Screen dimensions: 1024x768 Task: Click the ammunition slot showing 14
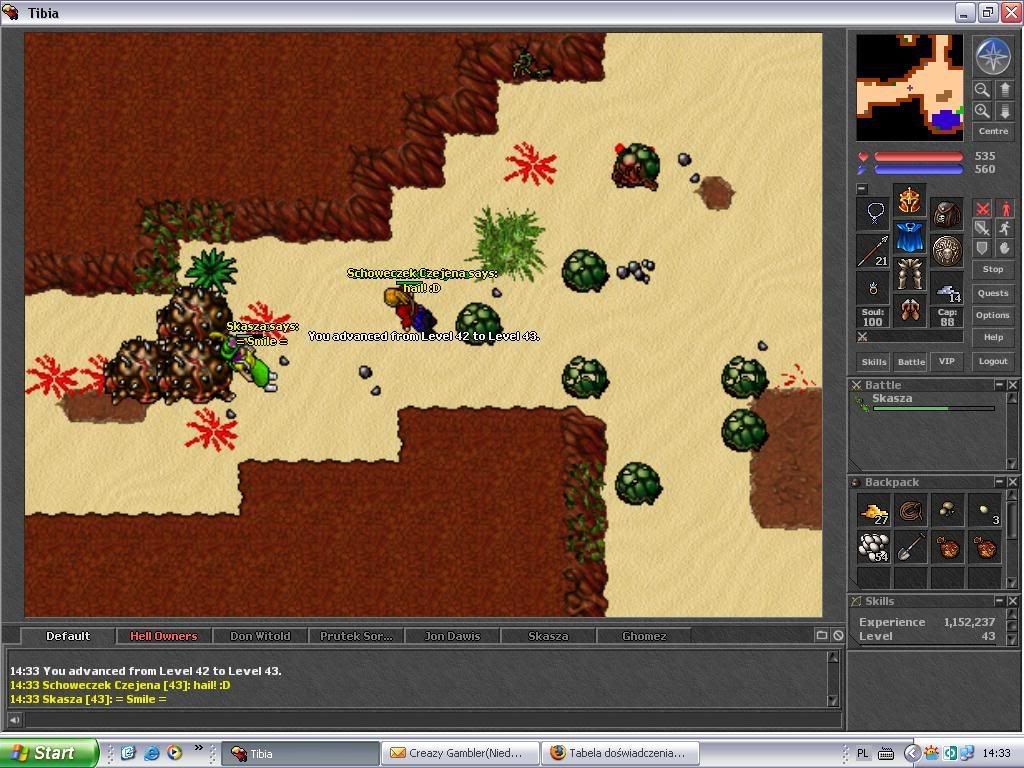pos(946,287)
